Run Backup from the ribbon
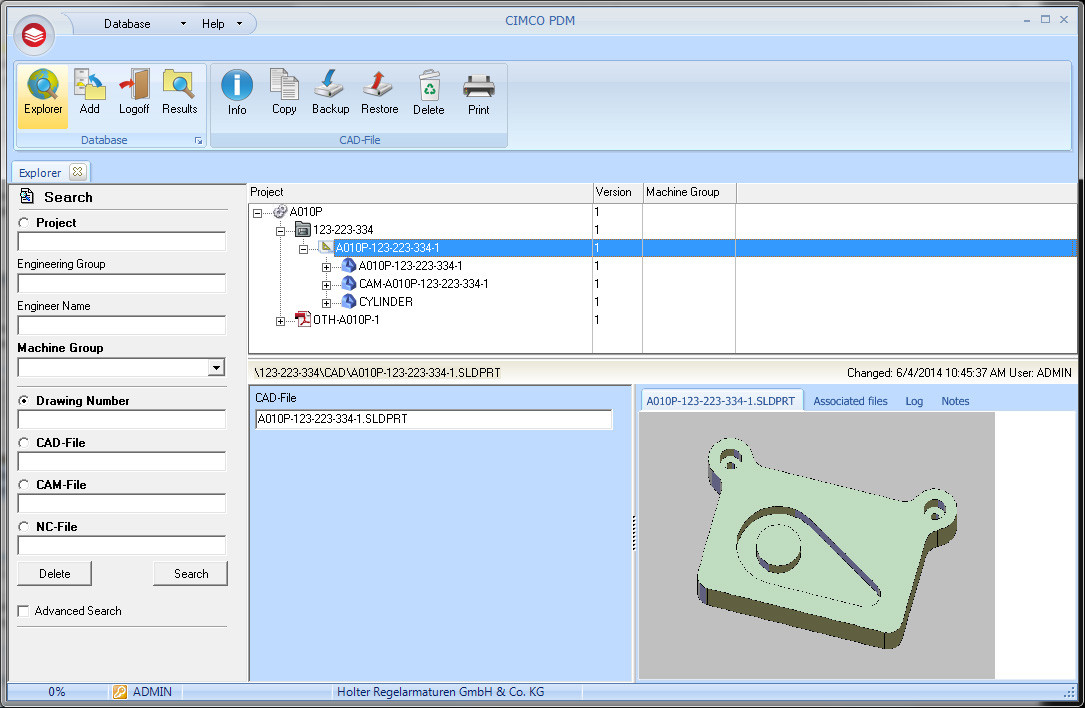 click(x=329, y=84)
